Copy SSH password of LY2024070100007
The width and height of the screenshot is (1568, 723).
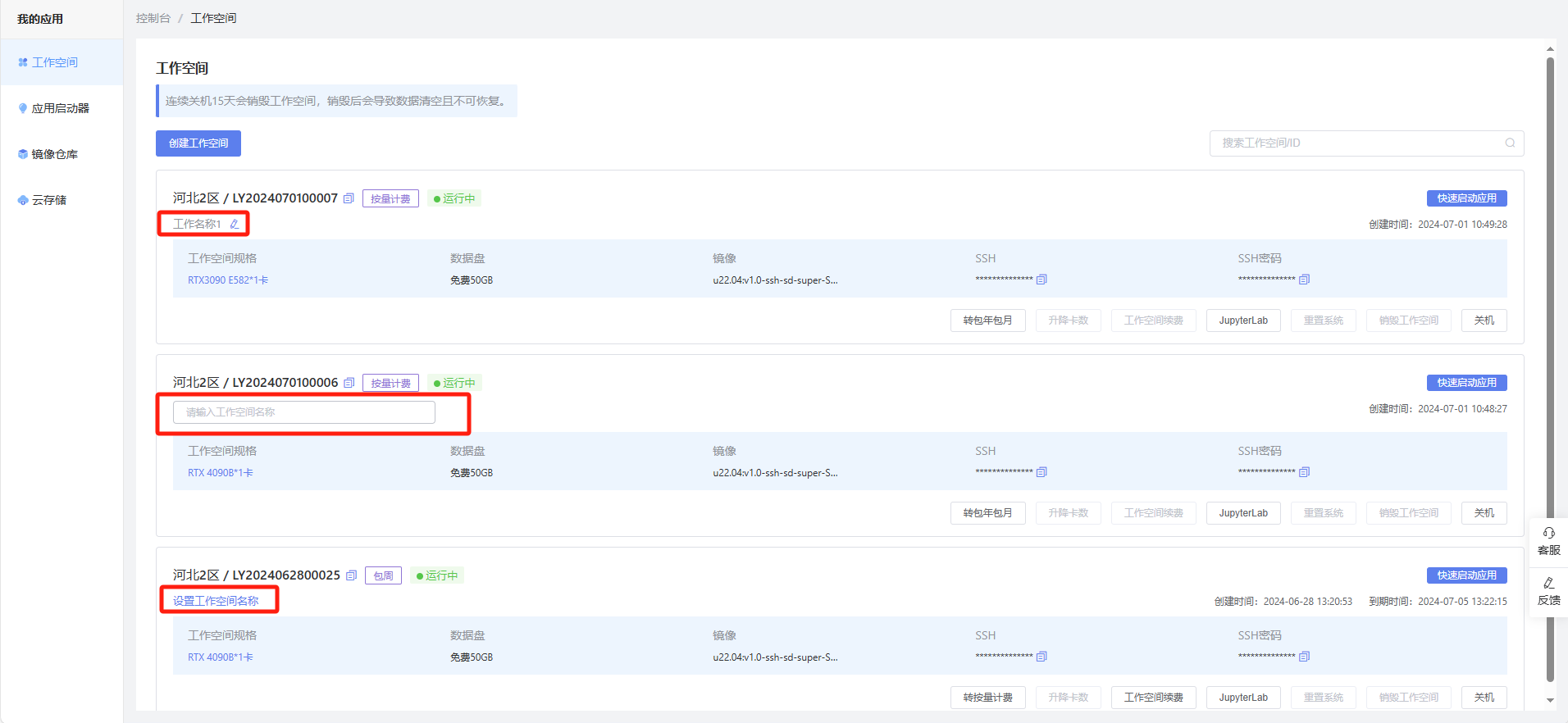(1304, 280)
